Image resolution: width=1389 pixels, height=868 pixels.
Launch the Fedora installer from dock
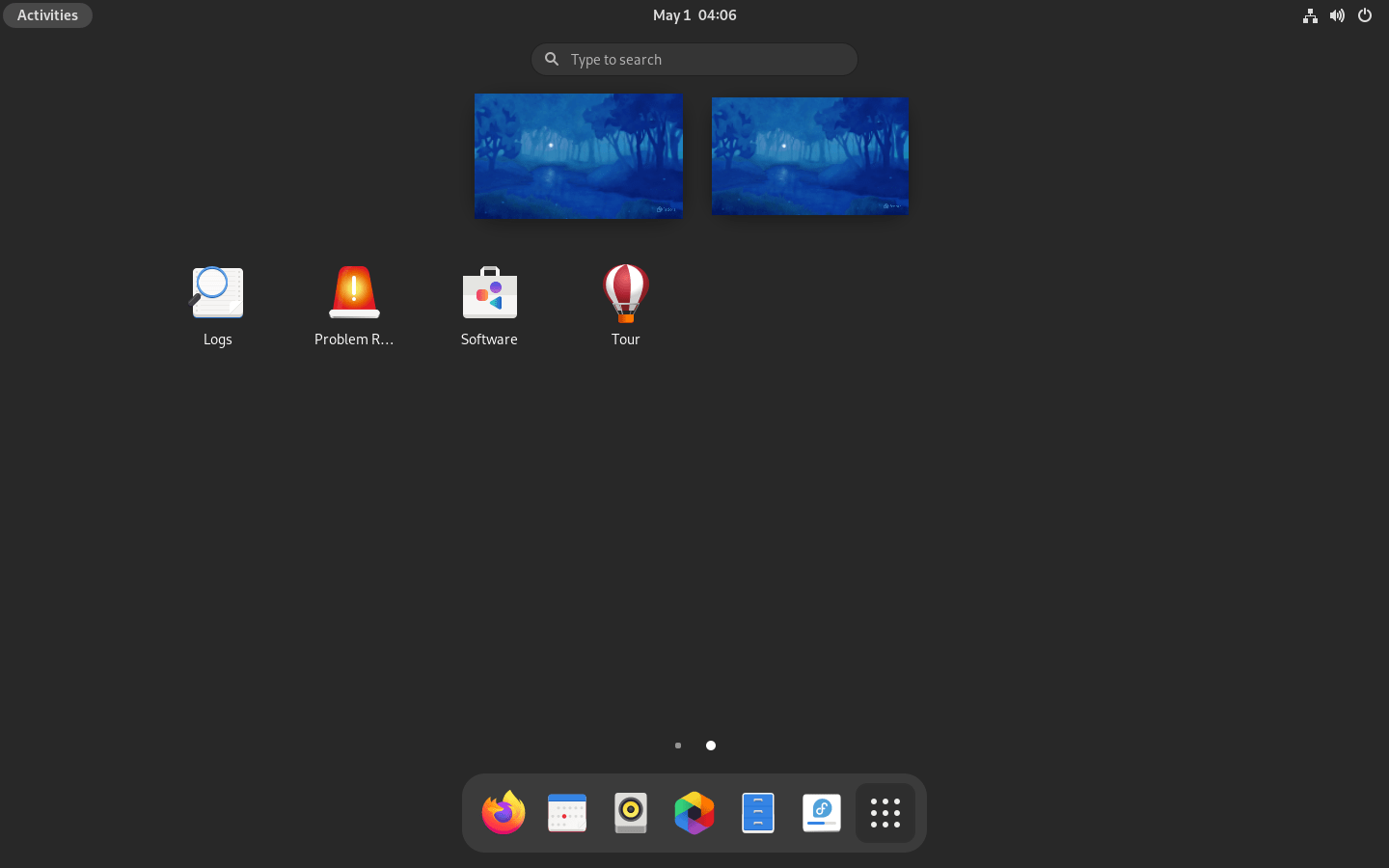click(x=822, y=813)
